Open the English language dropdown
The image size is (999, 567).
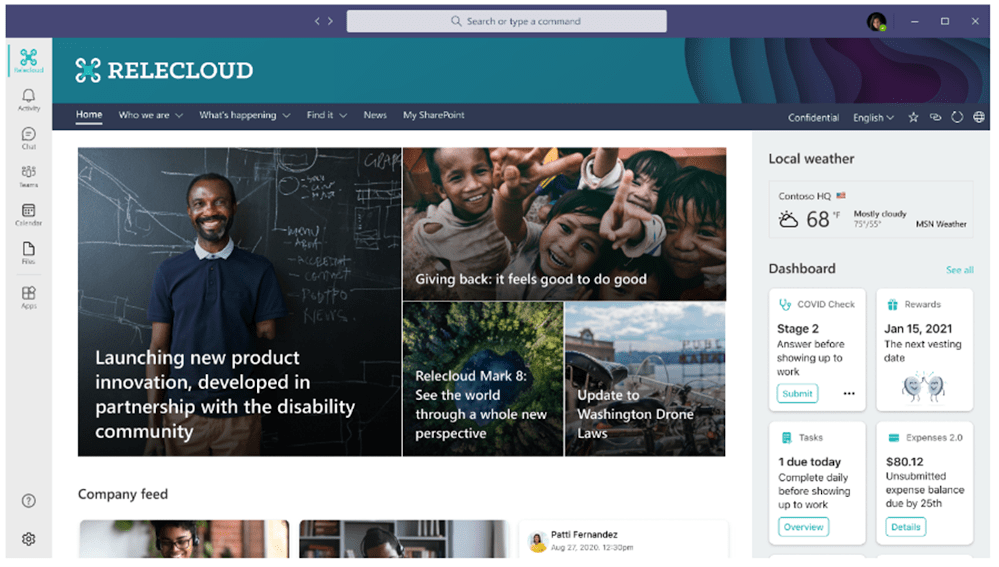873,117
